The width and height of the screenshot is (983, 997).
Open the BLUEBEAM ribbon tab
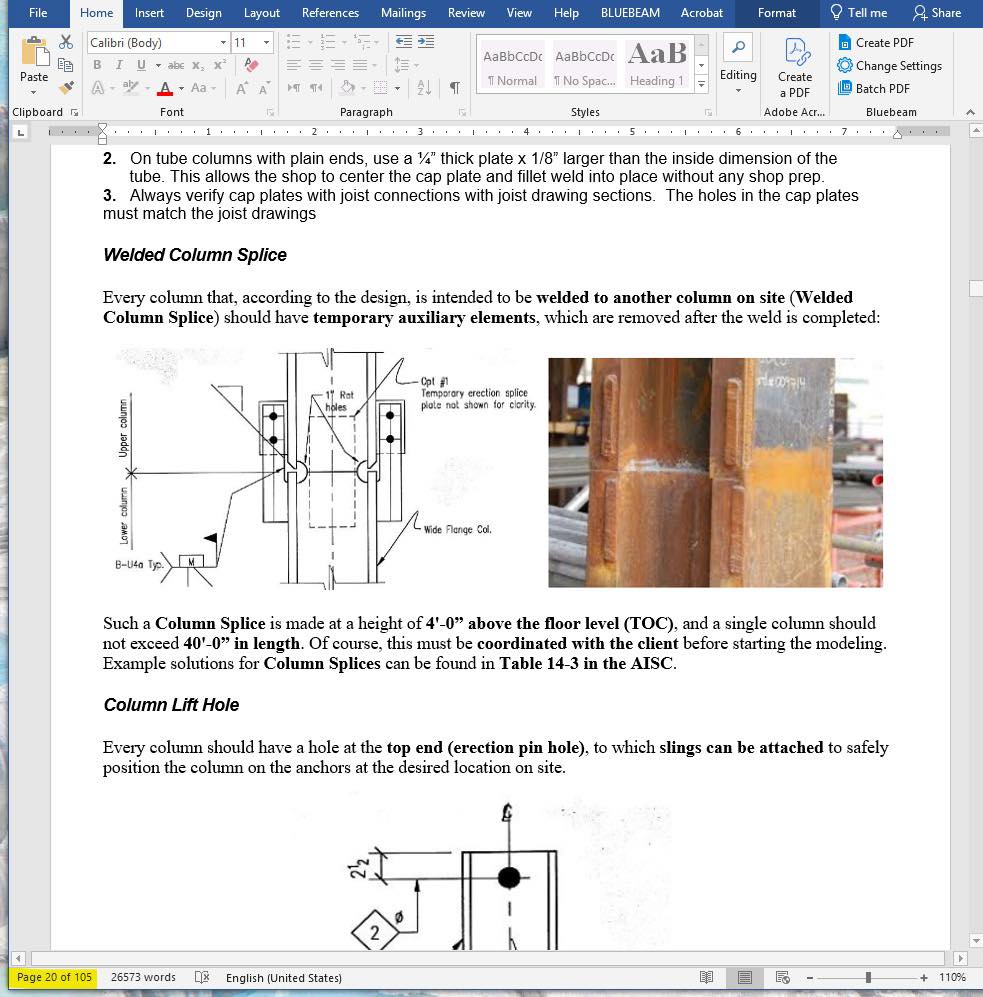pos(630,13)
